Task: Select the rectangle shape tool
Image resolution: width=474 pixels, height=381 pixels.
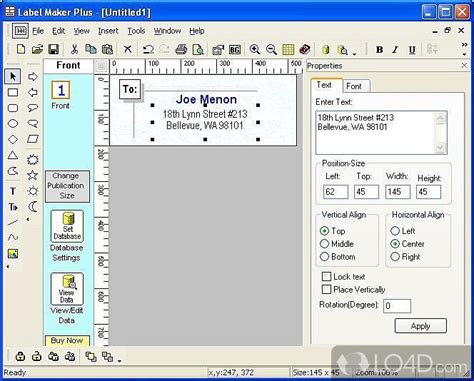Action: (x=13, y=92)
